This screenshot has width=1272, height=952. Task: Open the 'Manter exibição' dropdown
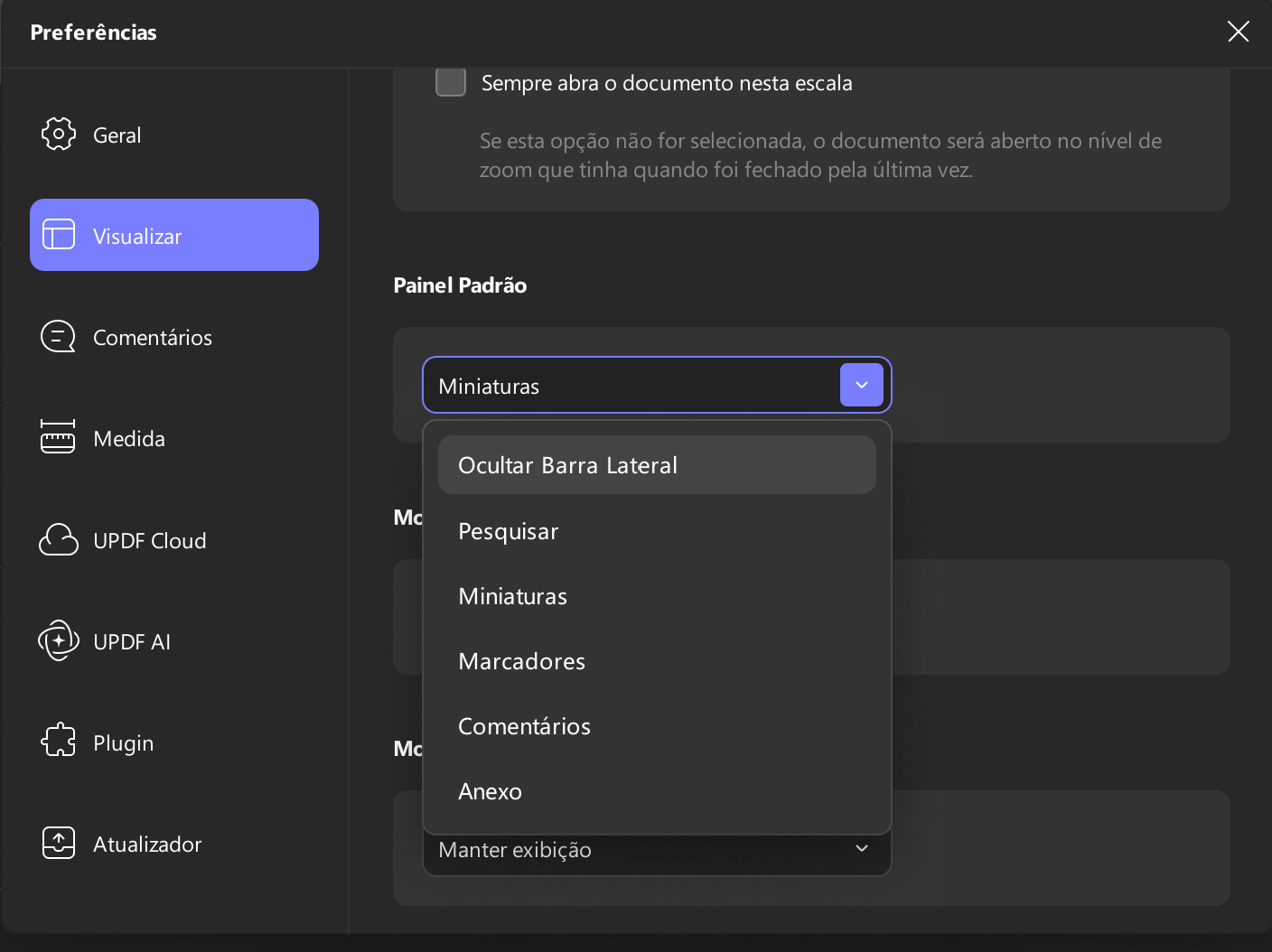657,854
